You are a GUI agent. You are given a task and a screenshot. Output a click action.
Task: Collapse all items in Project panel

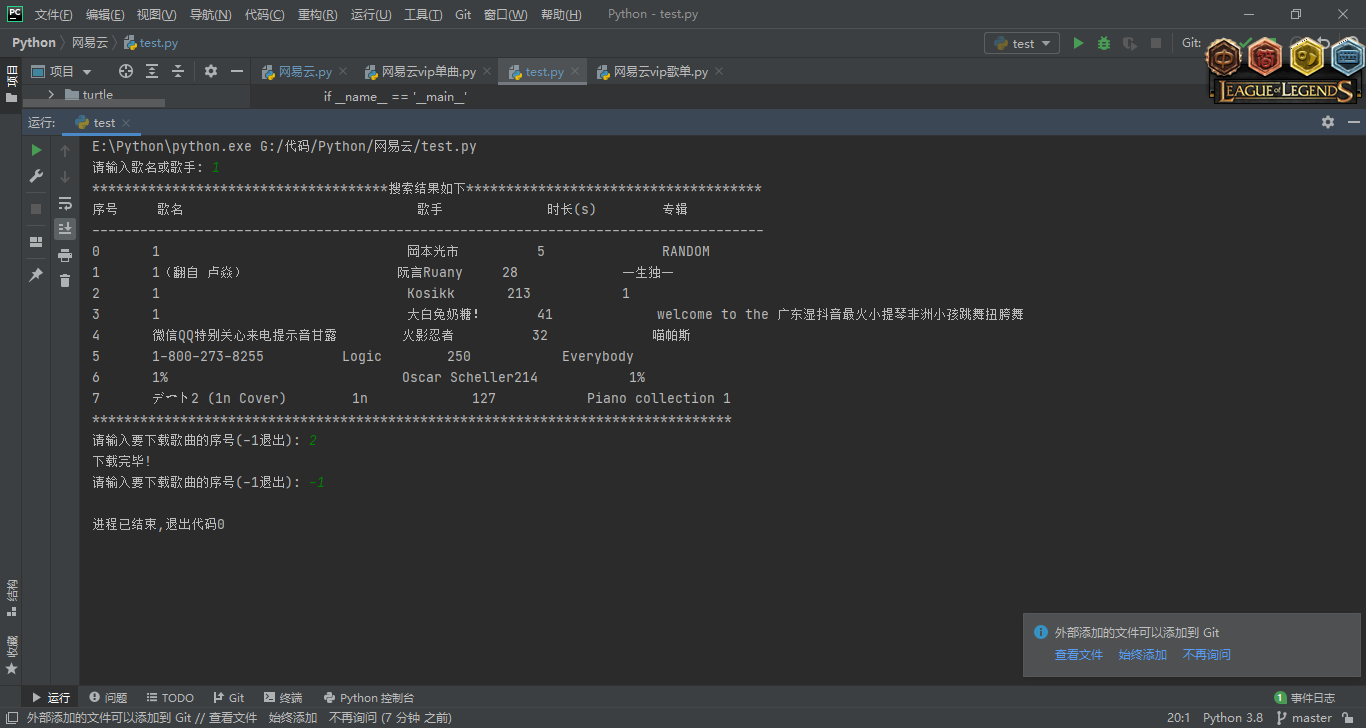coord(178,71)
